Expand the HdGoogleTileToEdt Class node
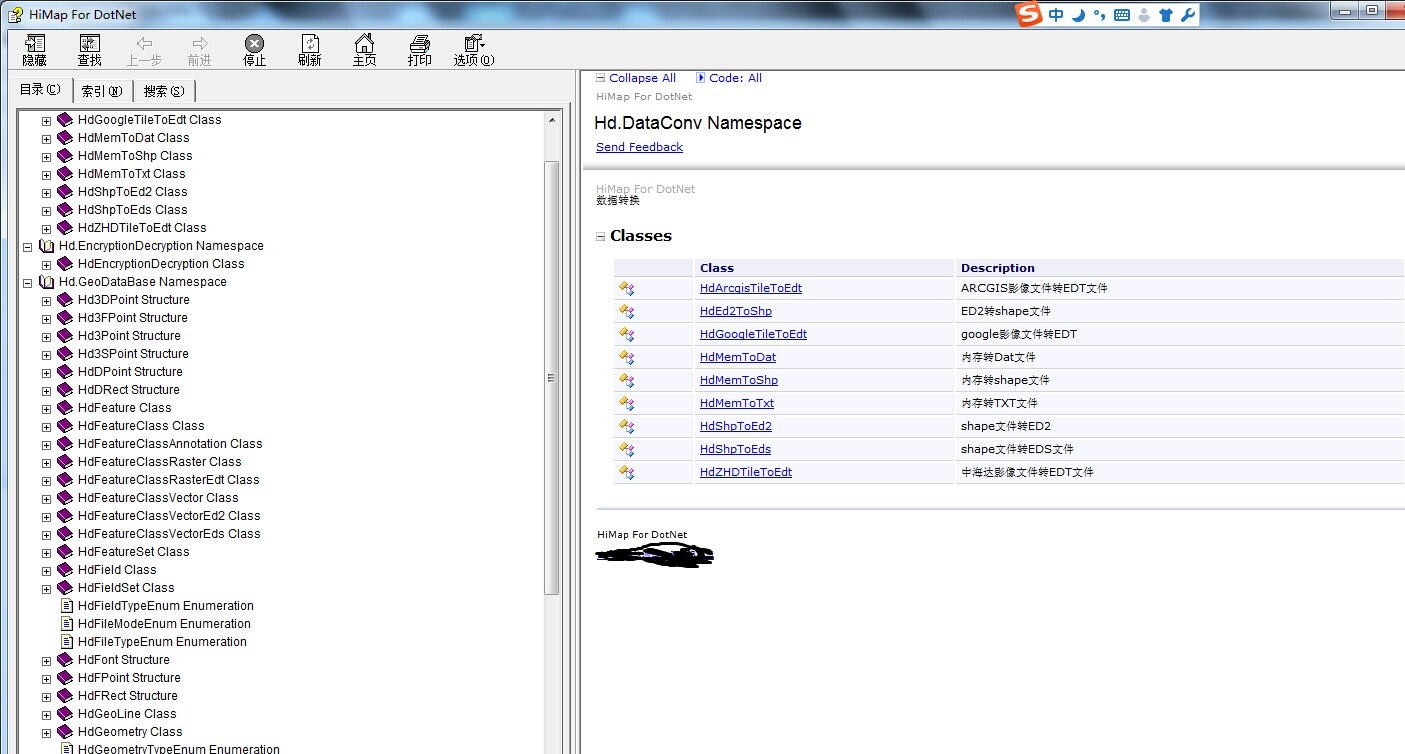 pyautogui.click(x=46, y=120)
